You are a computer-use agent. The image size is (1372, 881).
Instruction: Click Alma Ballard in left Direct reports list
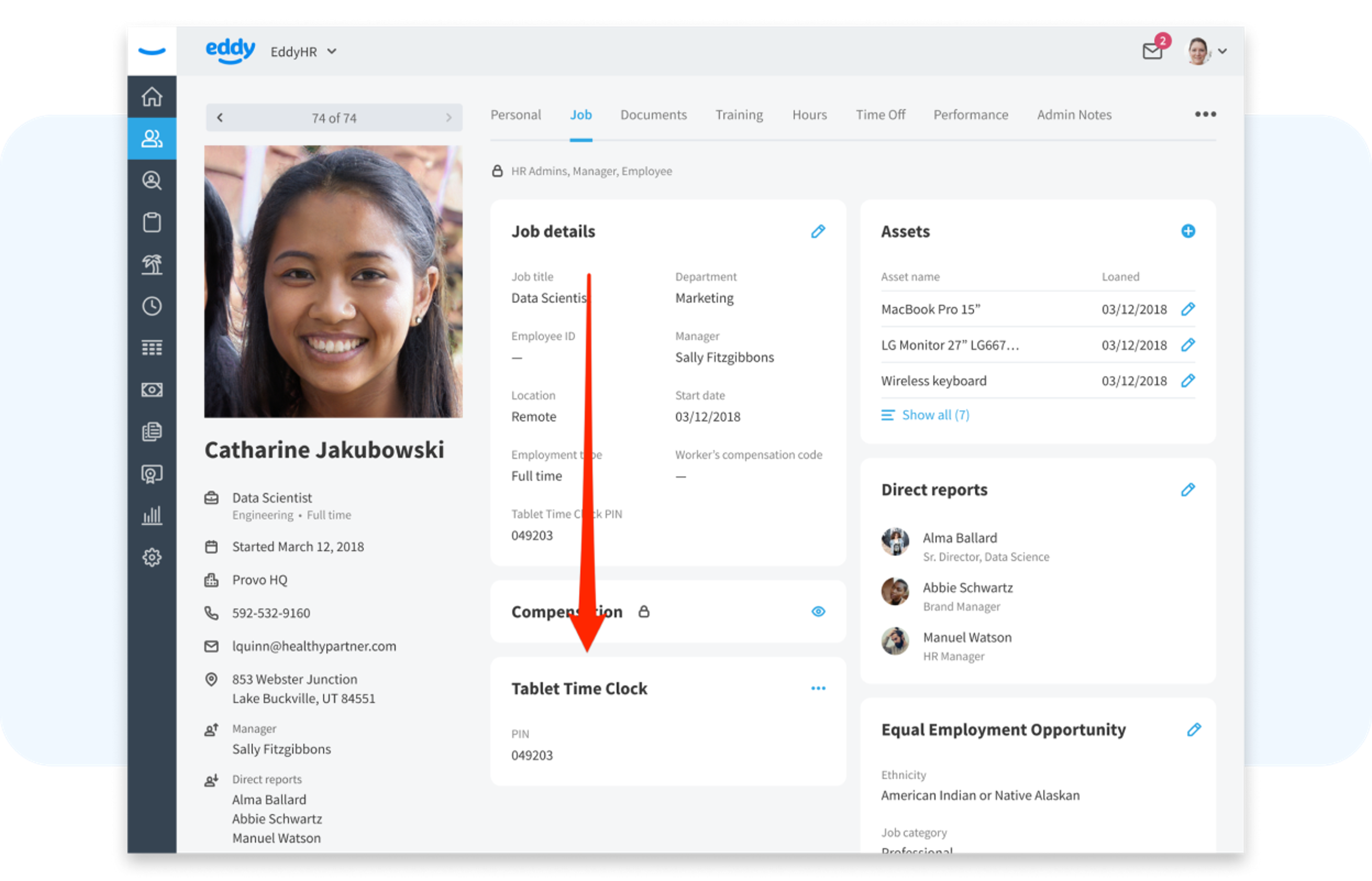click(269, 799)
